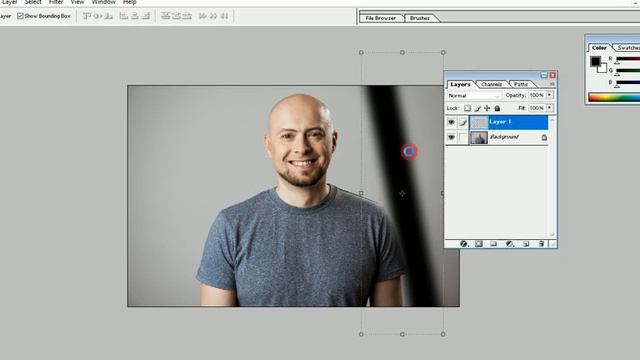Open the Select menu

tap(33, 2)
